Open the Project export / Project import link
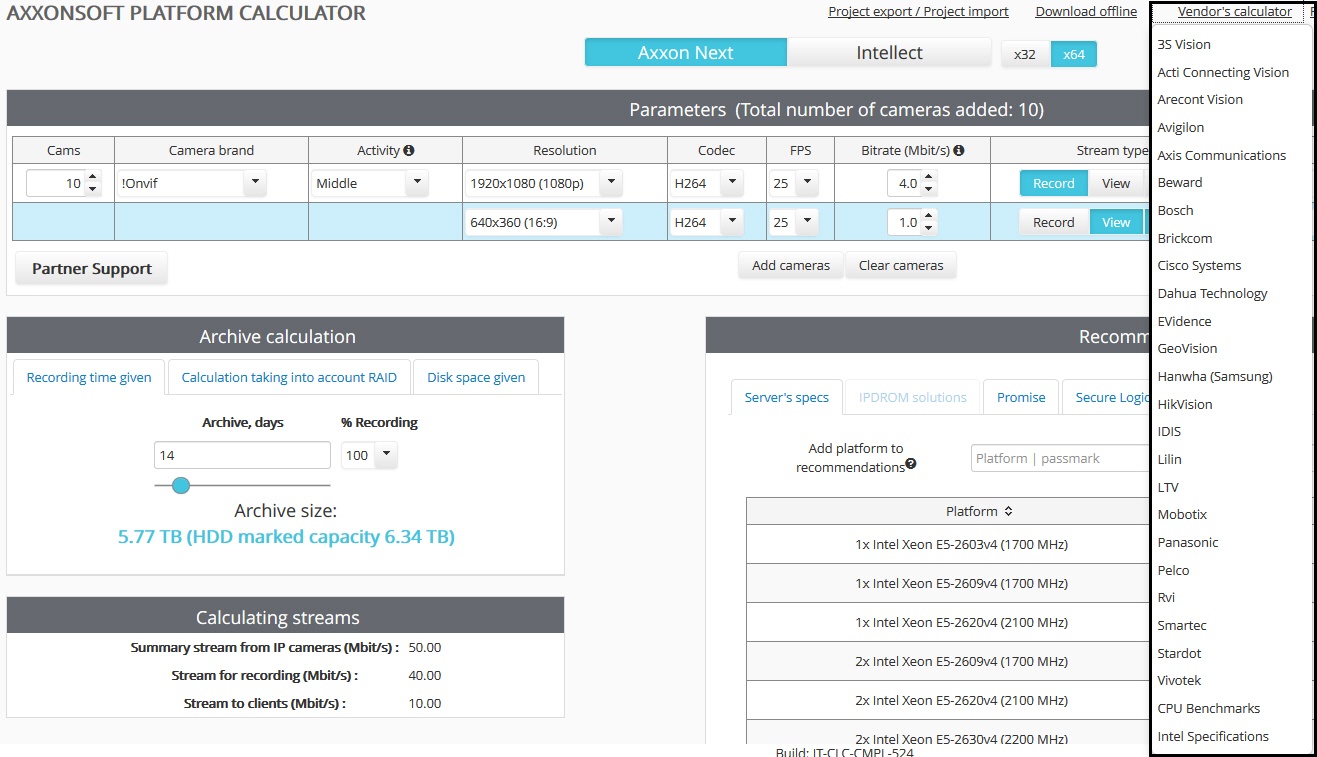 pyautogui.click(x=917, y=12)
